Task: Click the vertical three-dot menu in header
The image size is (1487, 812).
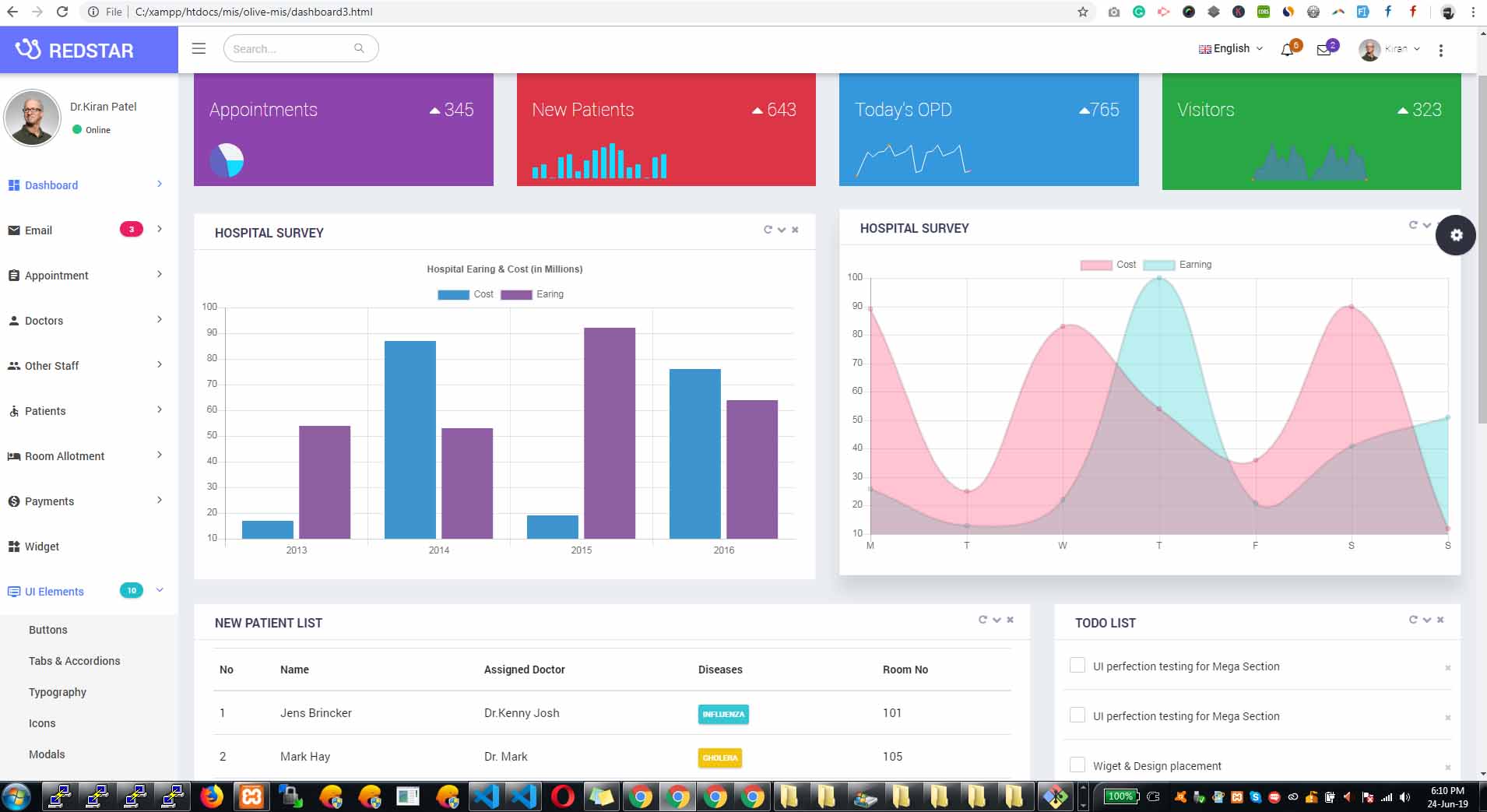Action: pyautogui.click(x=1441, y=50)
